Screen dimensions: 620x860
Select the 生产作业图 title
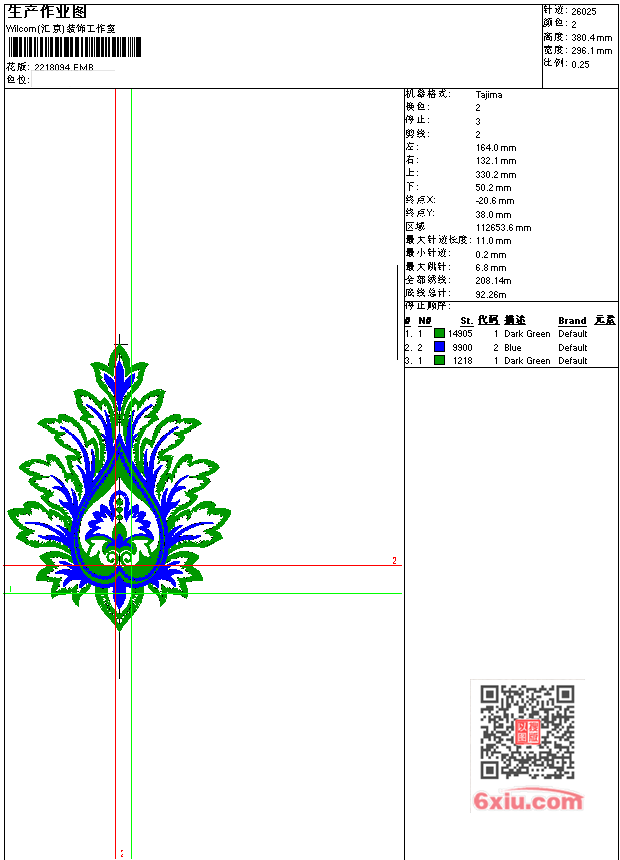[47, 12]
